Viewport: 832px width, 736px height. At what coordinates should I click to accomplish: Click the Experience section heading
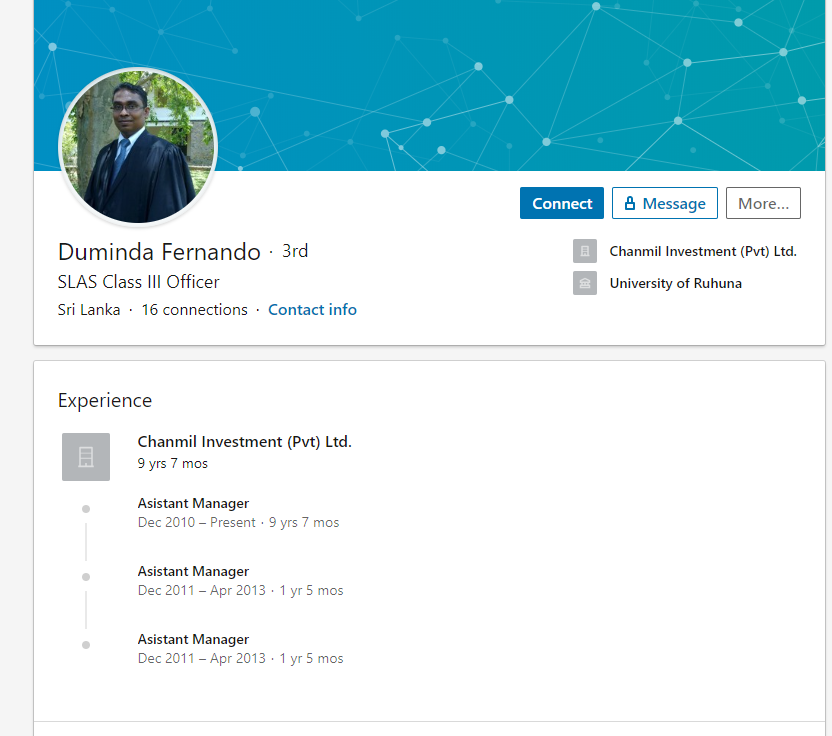[x=105, y=400]
